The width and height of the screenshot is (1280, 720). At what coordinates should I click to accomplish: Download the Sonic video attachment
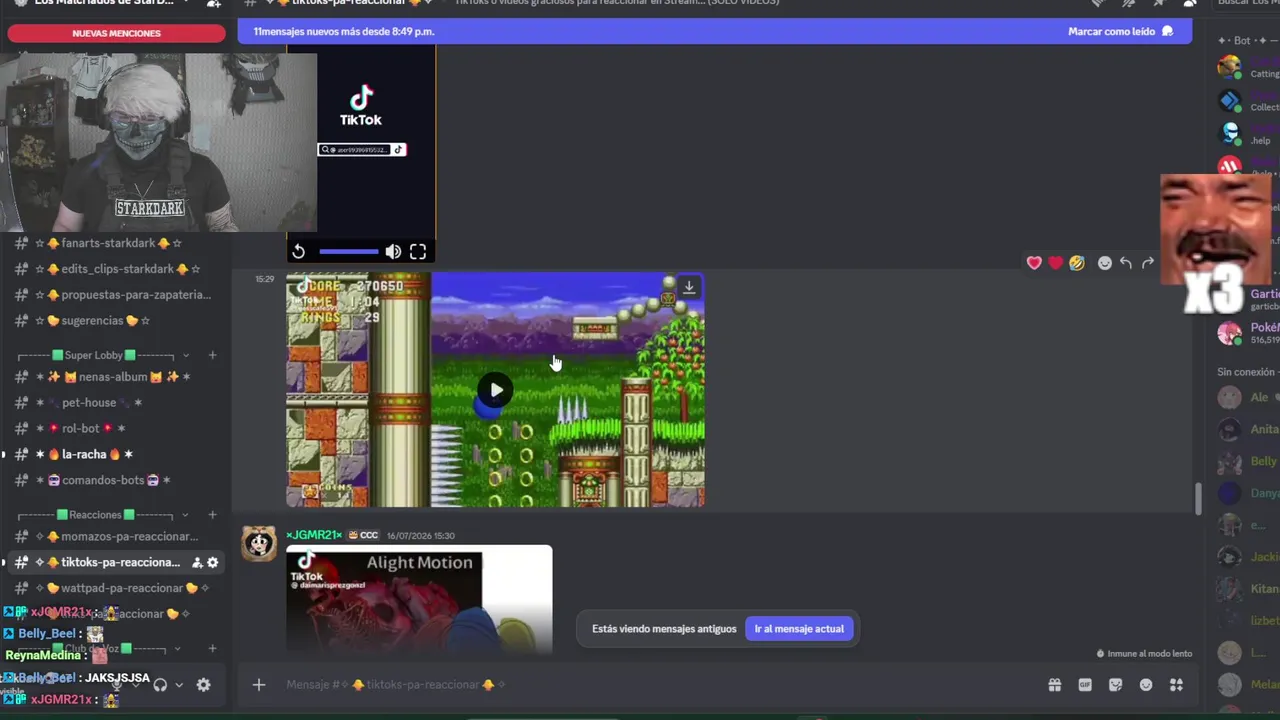coord(689,287)
